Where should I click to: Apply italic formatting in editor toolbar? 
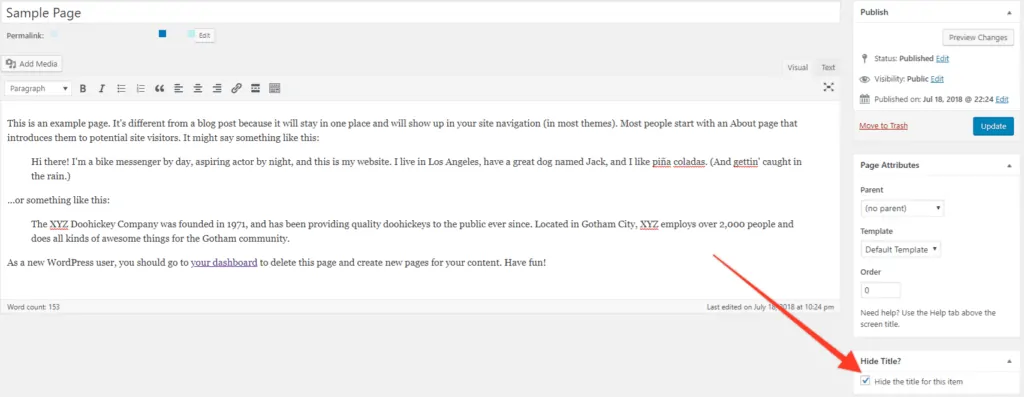click(x=102, y=88)
